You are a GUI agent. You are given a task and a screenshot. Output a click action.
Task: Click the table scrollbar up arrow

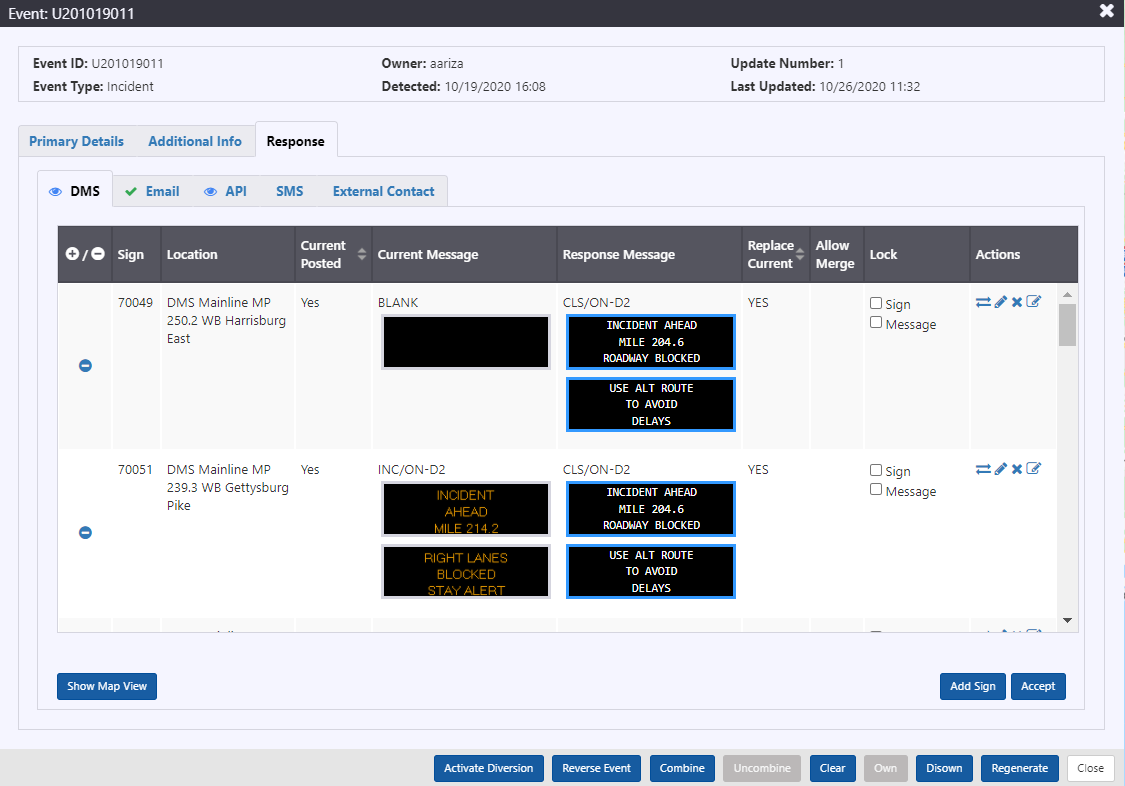1067,294
